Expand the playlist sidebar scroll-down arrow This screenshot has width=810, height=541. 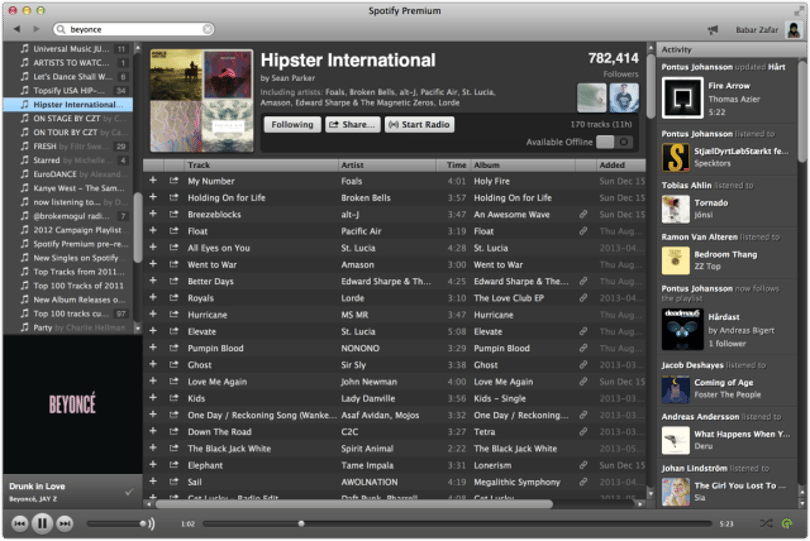point(137,328)
